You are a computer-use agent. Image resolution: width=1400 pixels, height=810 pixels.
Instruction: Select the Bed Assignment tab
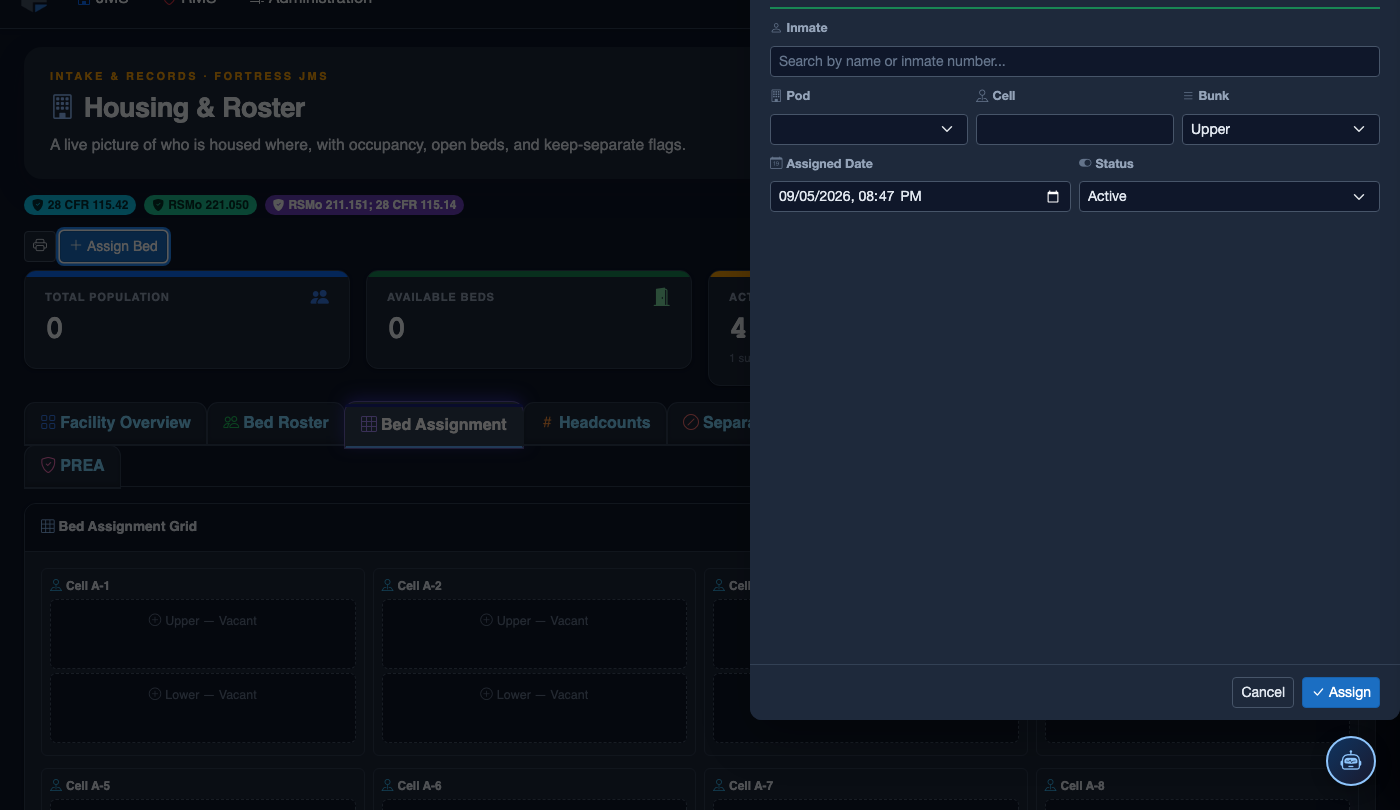[434, 425]
